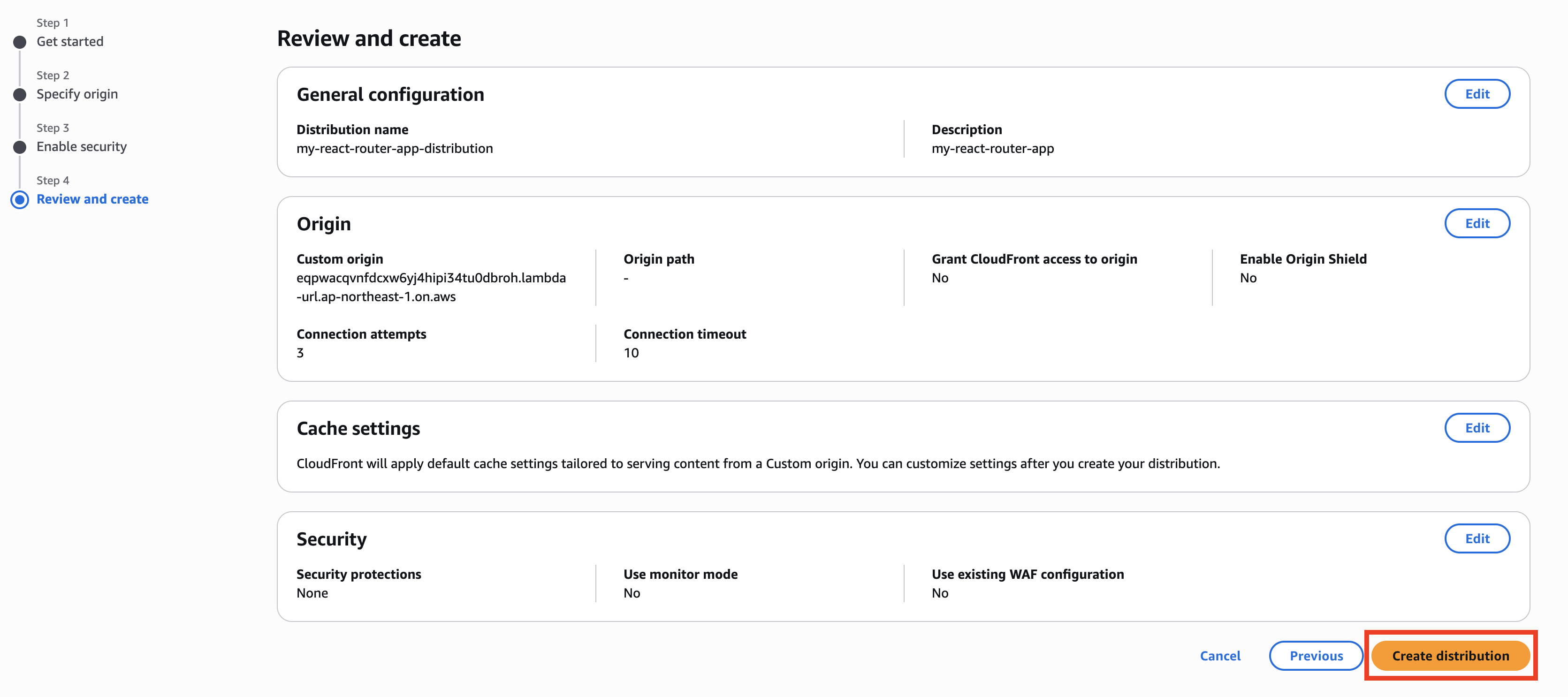Image resolution: width=1568 pixels, height=697 pixels.
Task: Edit the Cache settings section
Action: pos(1477,428)
